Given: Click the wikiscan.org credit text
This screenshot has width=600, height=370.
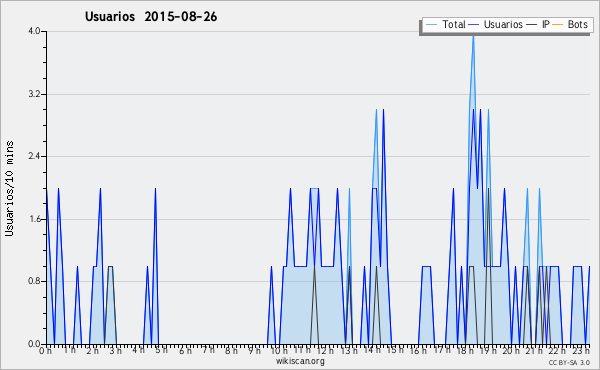Looking at the screenshot, I should point(300,361).
